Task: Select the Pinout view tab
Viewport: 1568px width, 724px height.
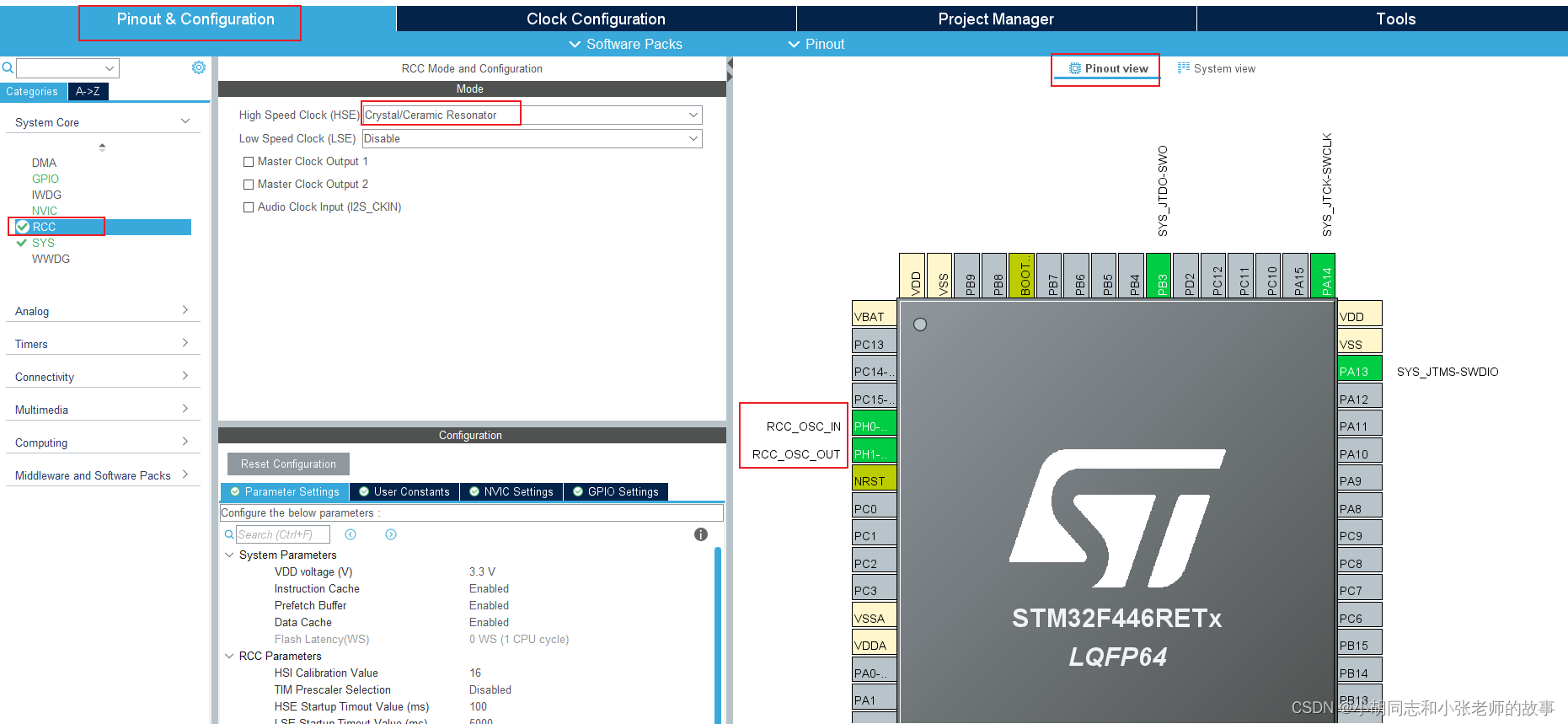Action: click(x=1108, y=68)
